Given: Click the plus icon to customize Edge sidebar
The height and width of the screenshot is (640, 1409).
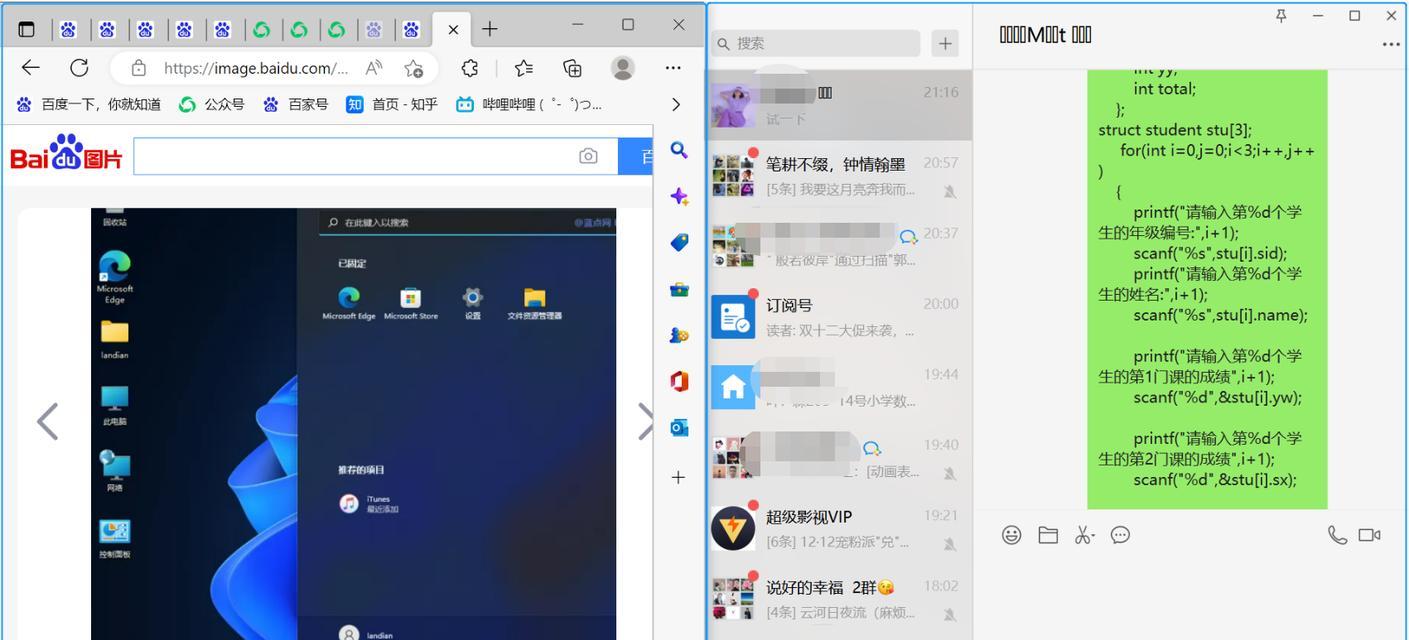Looking at the screenshot, I should point(679,477).
